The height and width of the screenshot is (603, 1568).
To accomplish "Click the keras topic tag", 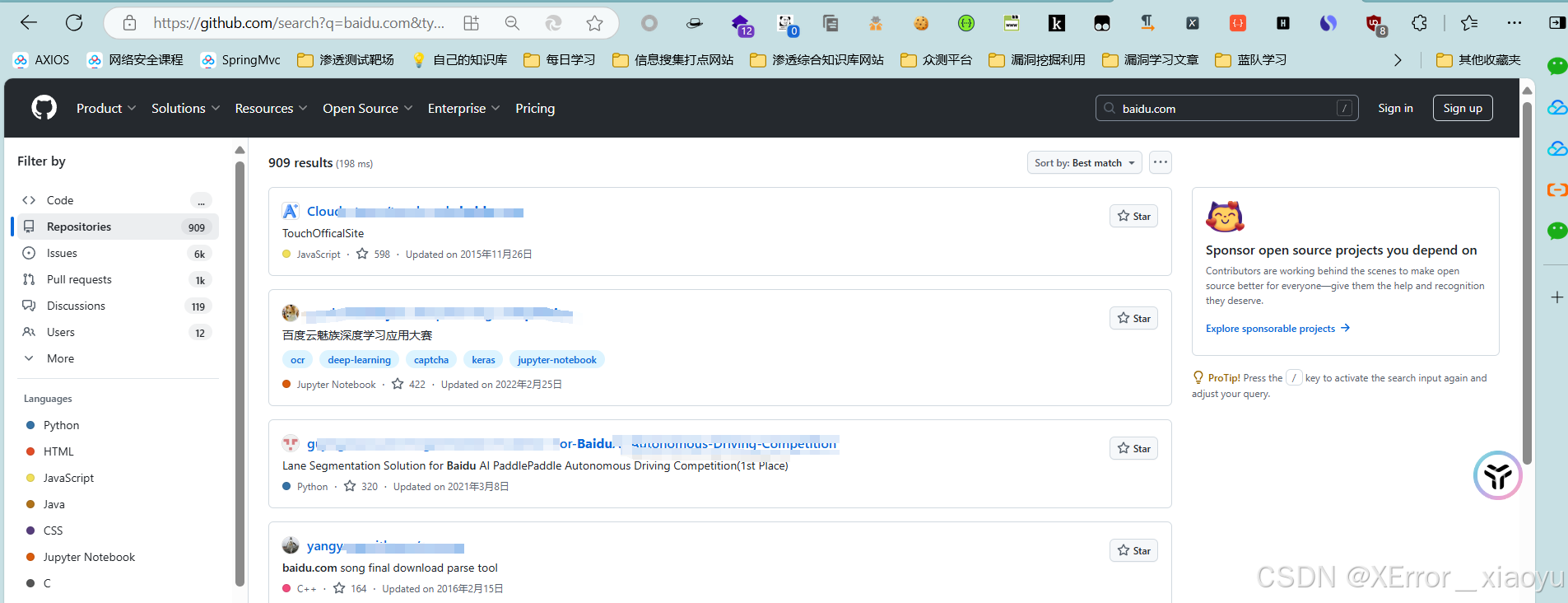I will tap(483, 360).
